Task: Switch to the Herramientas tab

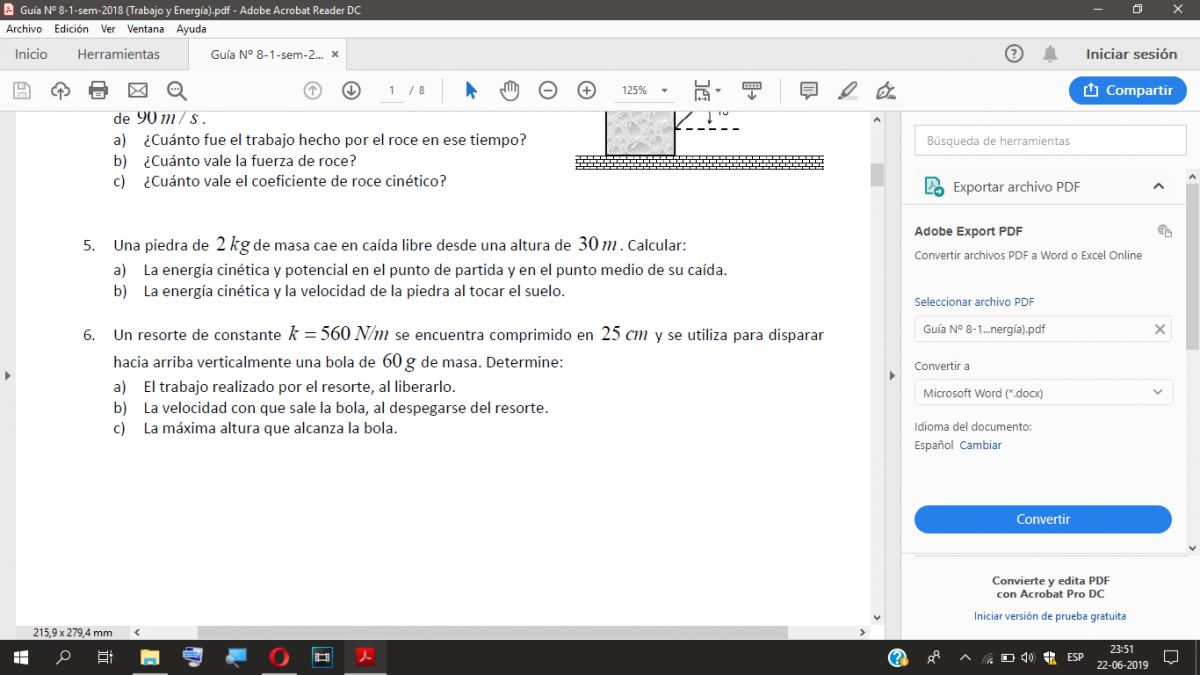Action: 118,54
